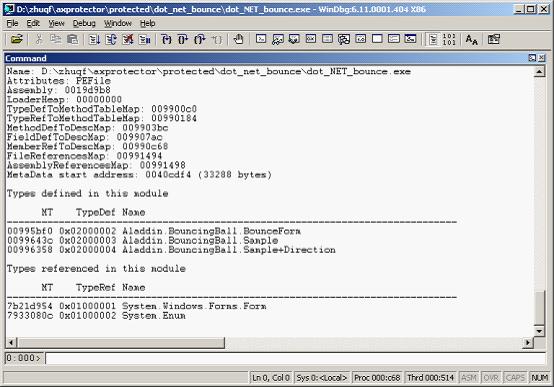
Task: Click the Aladdin.BouncingBall.Sample+Direction row
Action: click(171, 250)
